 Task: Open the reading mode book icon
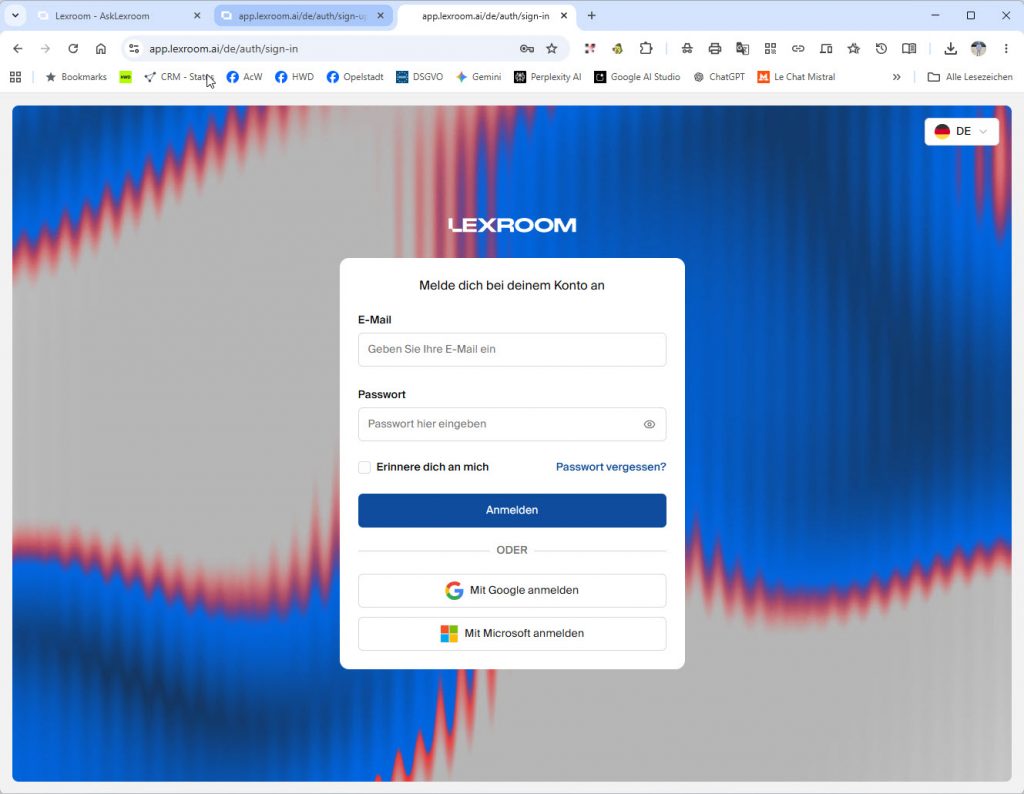(909, 48)
